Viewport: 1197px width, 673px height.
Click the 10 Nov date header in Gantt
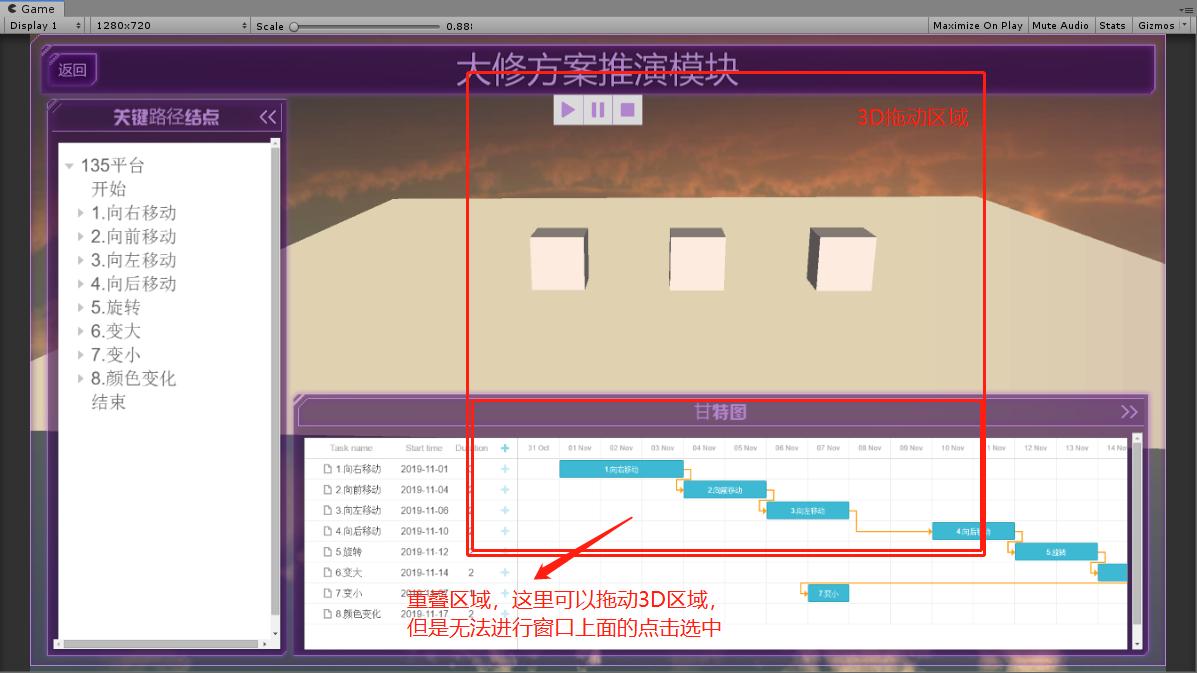[x=952, y=448]
